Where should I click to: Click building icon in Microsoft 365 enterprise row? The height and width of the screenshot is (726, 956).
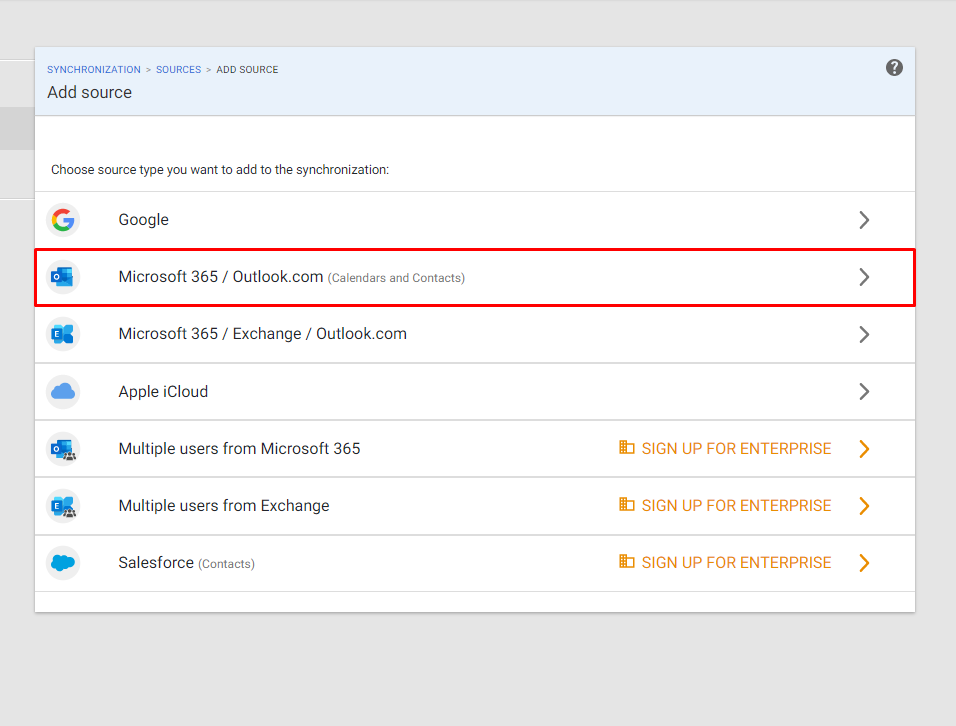coord(627,447)
